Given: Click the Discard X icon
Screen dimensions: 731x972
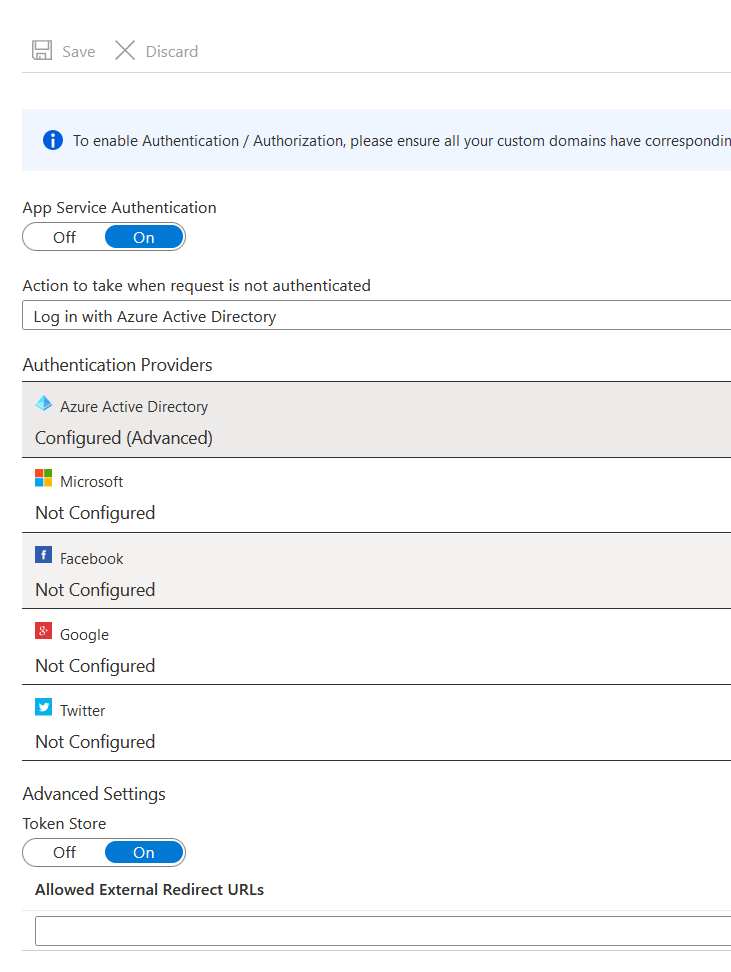Looking at the screenshot, I should pos(125,50).
